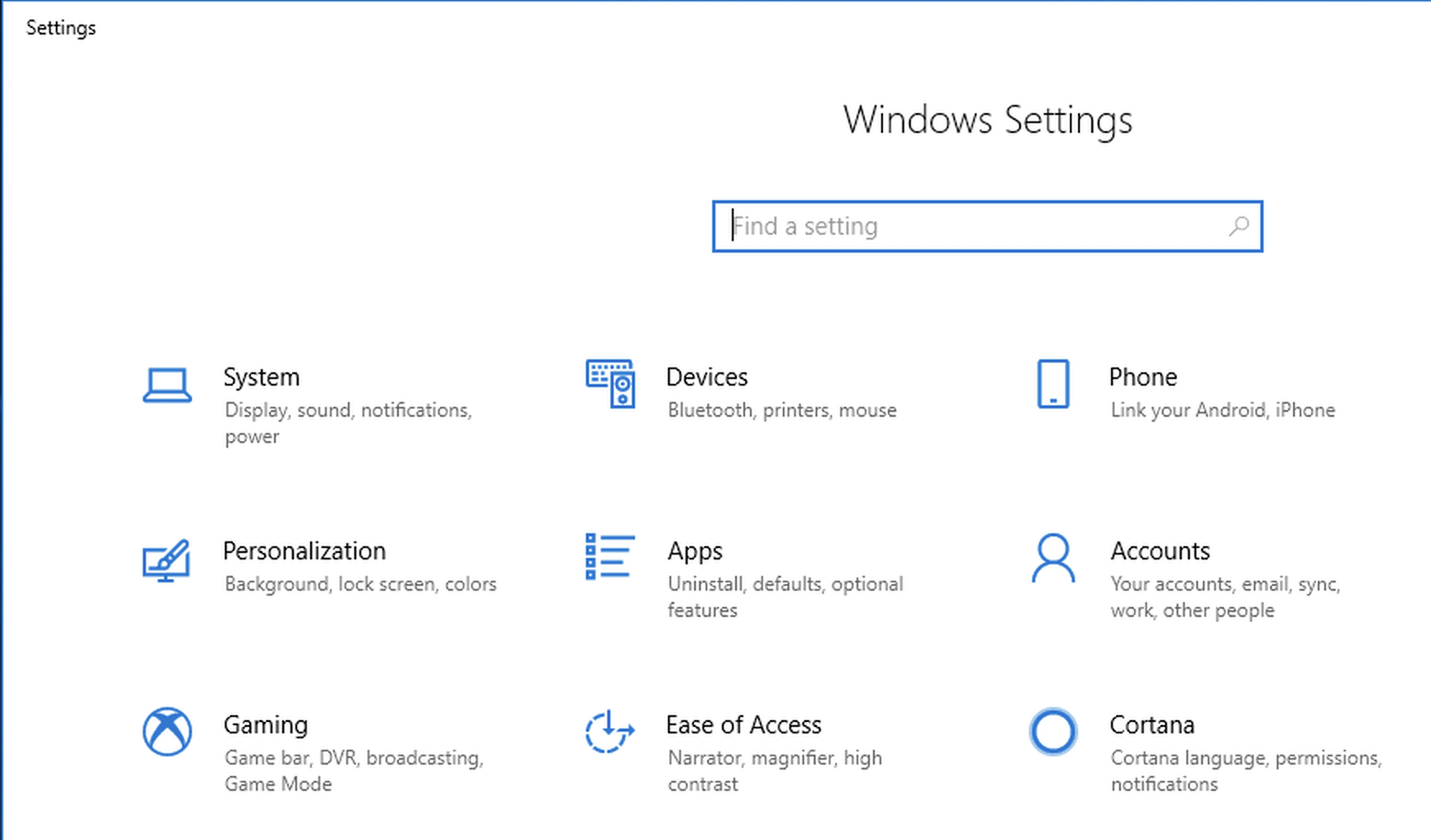Click 'Your accounts, email, sync' description
The height and width of the screenshot is (840, 1431).
(1225, 597)
